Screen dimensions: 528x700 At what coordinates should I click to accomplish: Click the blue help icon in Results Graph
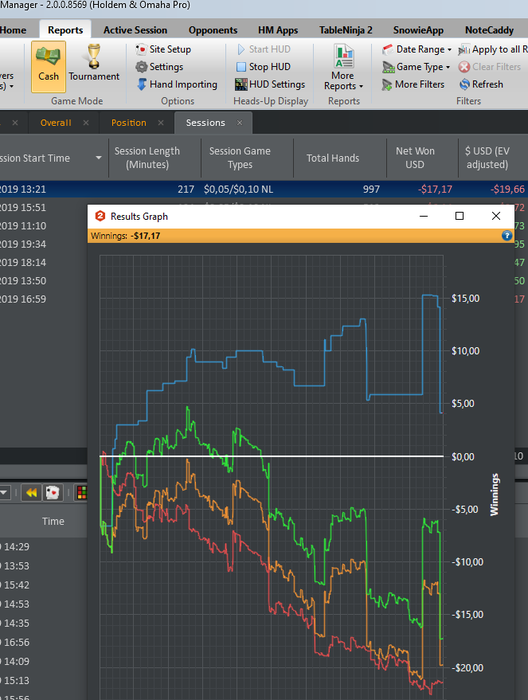pos(507,235)
